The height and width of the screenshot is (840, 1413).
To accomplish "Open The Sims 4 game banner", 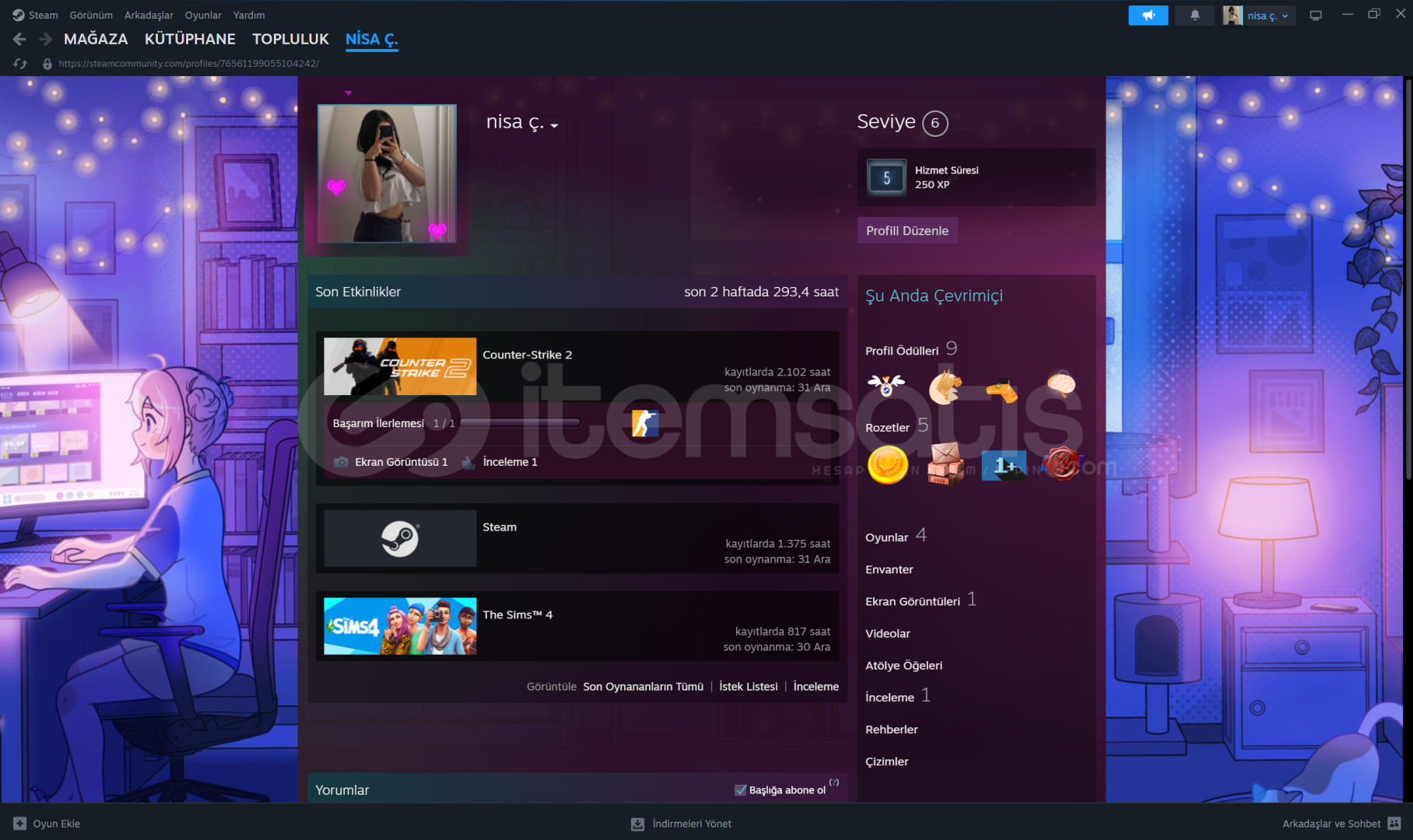I will 400,626.
